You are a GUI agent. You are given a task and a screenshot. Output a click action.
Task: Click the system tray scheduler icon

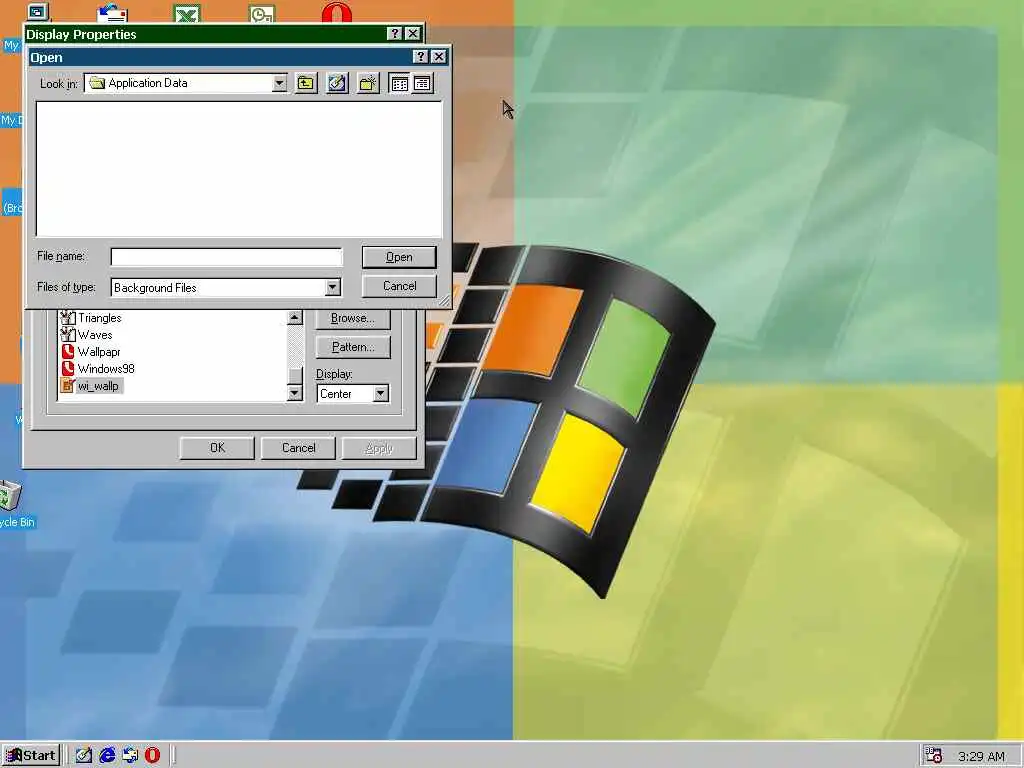pyautogui.click(x=935, y=756)
